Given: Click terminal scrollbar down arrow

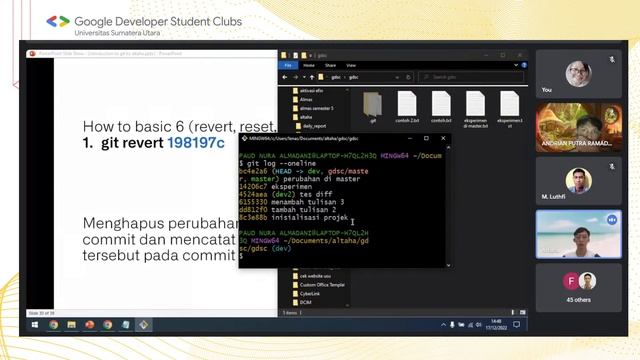Looking at the screenshot, I should coord(449,265).
